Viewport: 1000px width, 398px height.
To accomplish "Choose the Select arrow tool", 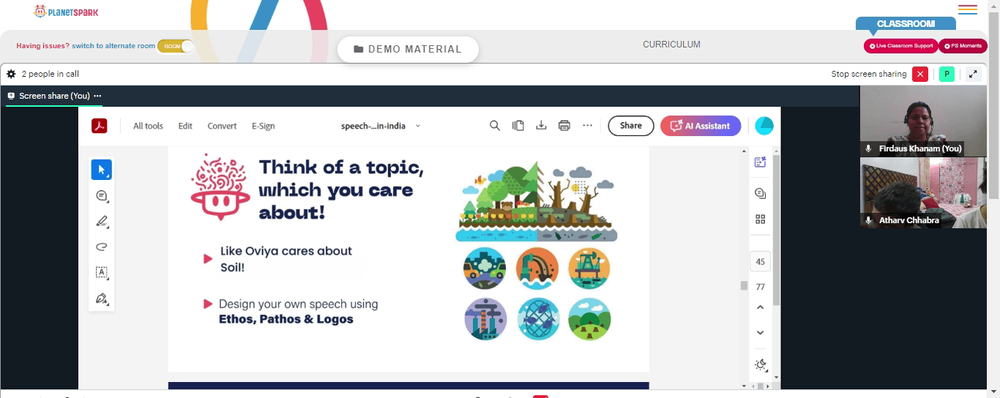I will pos(101,170).
